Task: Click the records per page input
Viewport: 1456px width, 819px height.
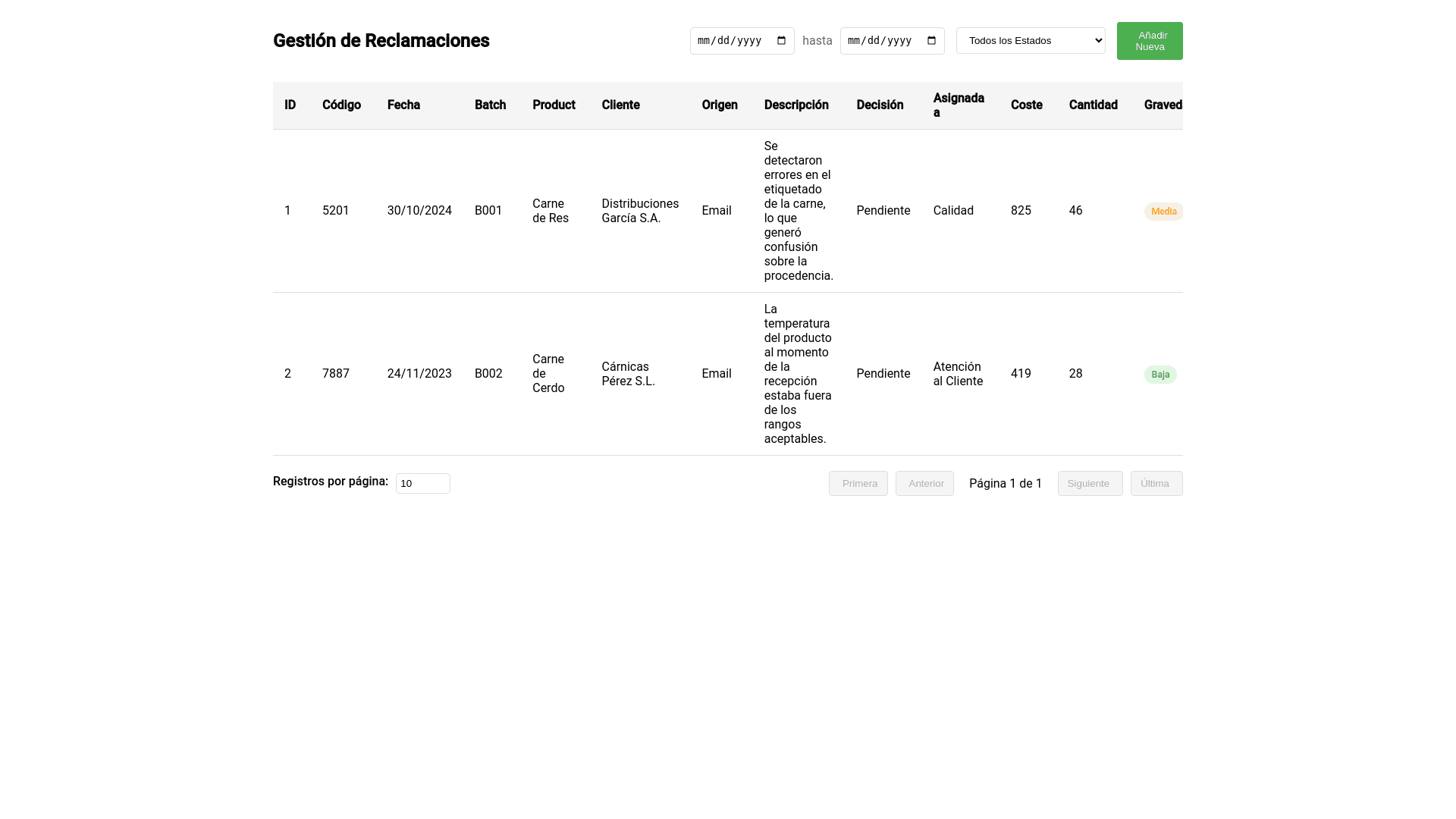Action: 422,484
